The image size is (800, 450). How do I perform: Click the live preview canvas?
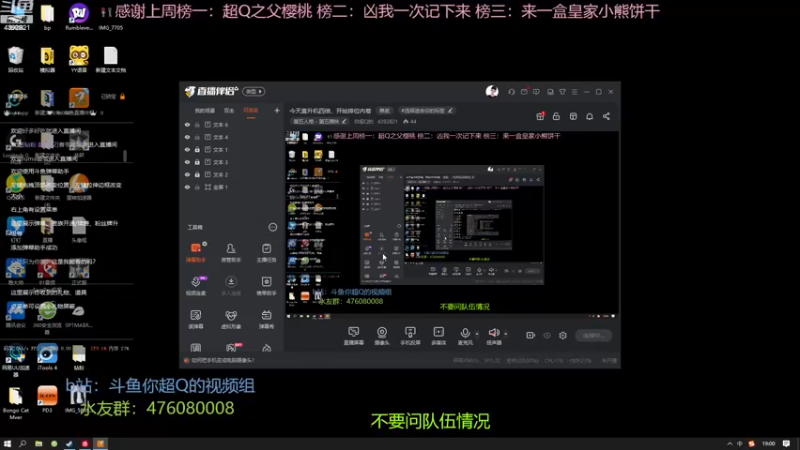(x=452, y=225)
